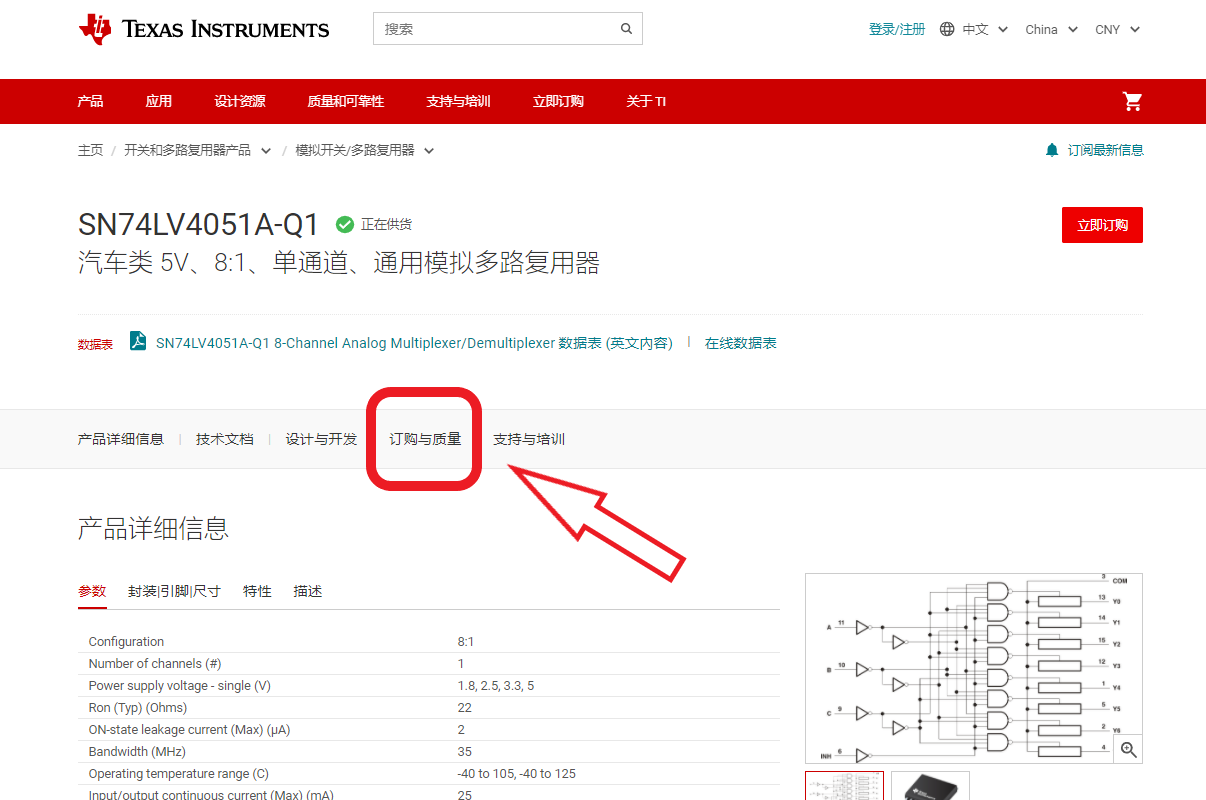Click Bandwidth (MHz) row

[x=429, y=752]
